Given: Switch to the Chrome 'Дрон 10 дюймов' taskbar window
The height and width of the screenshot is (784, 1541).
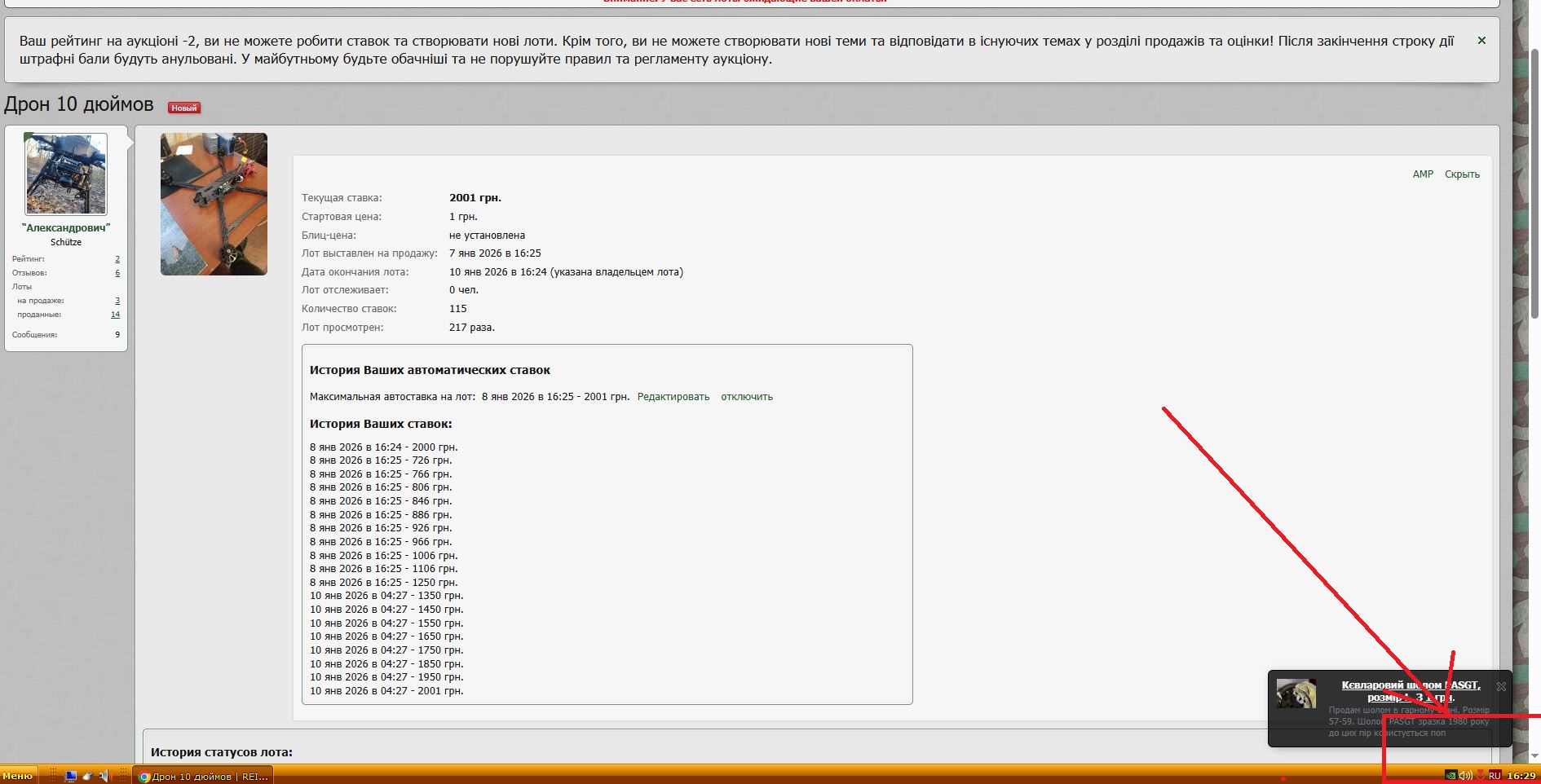Looking at the screenshot, I should [203, 776].
